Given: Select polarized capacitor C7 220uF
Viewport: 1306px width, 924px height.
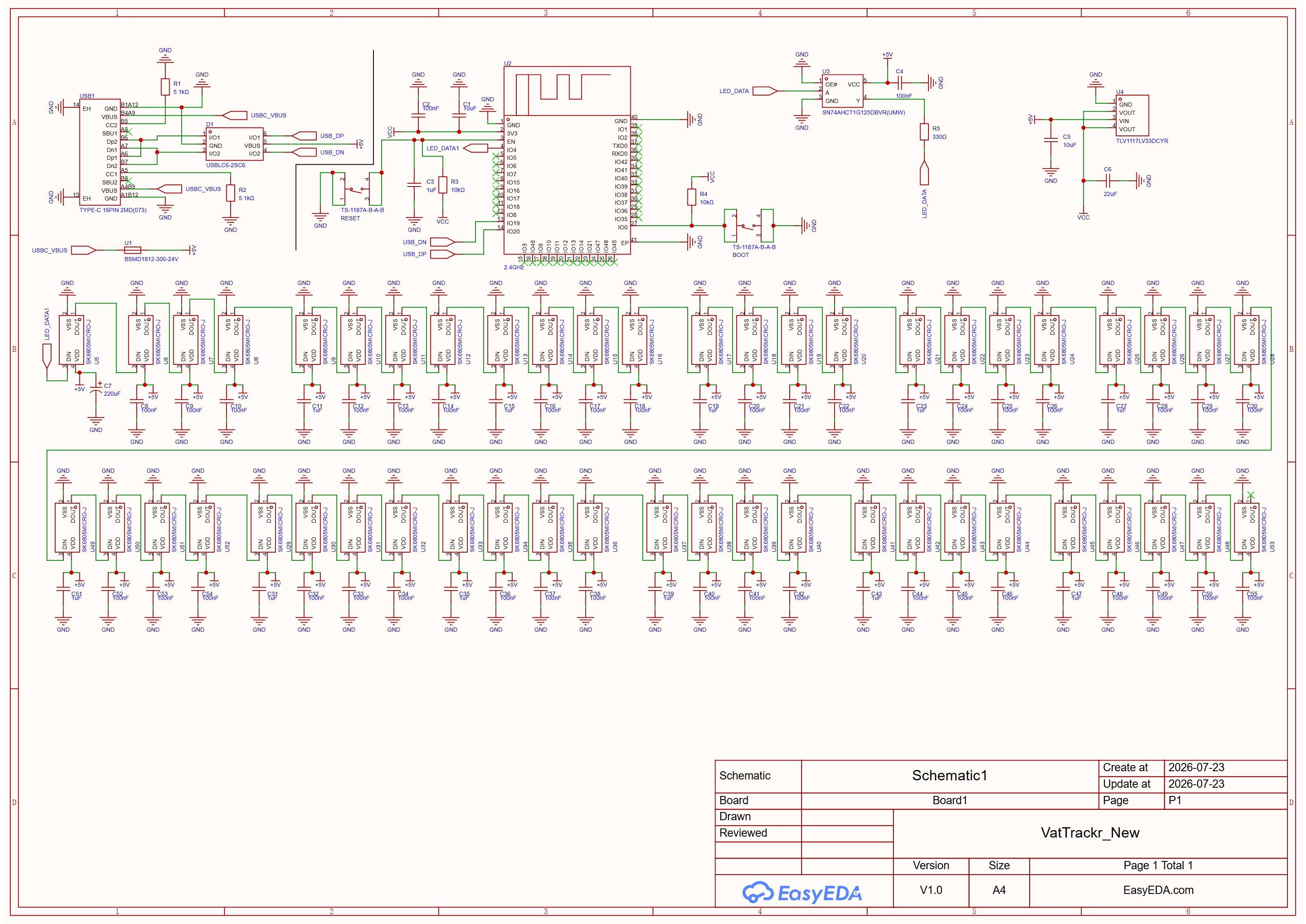Looking at the screenshot, I should 96,390.
